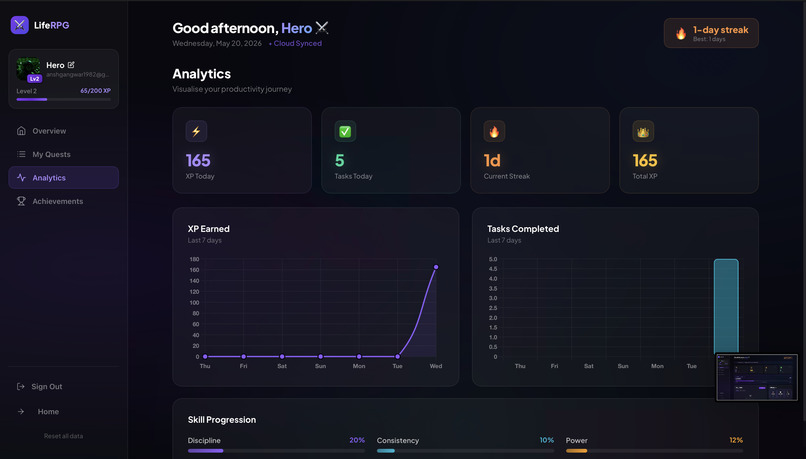Image resolution: width=806 pixels, height=459 pixels.
Task: Click the Tue data point on XP chart
Action: pyautogui.click(x=397, y=356)
